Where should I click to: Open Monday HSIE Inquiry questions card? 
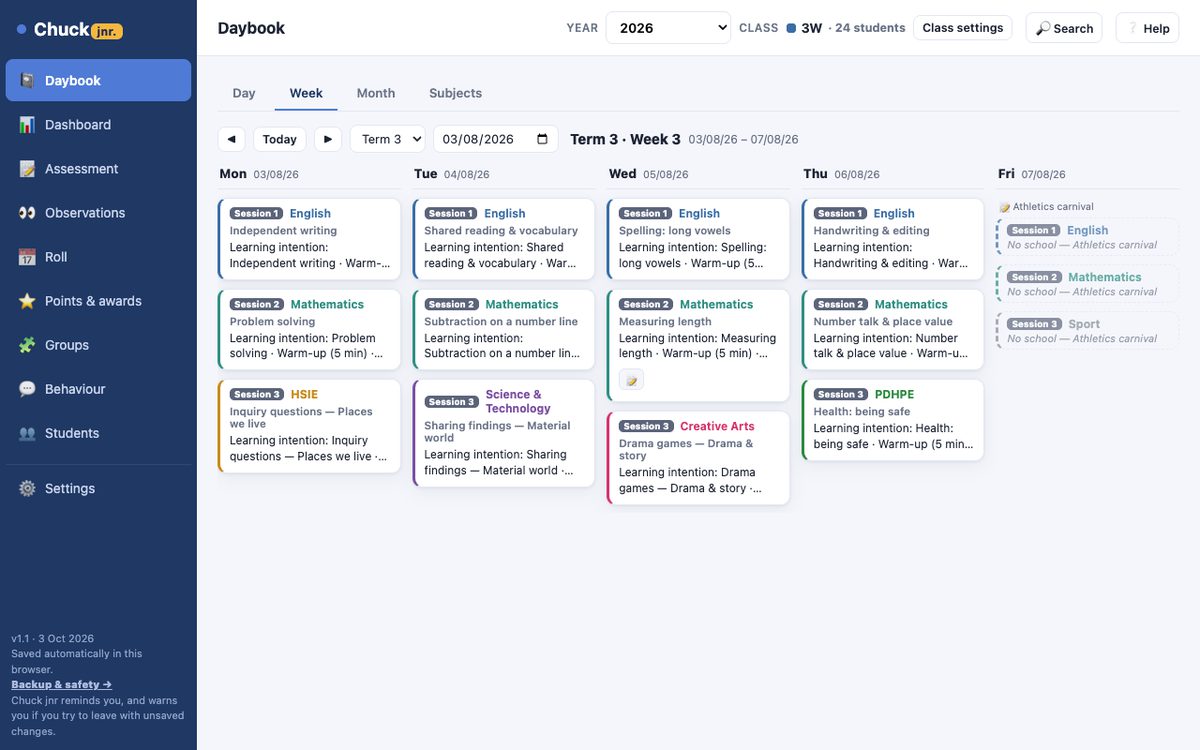pos(309,426)
